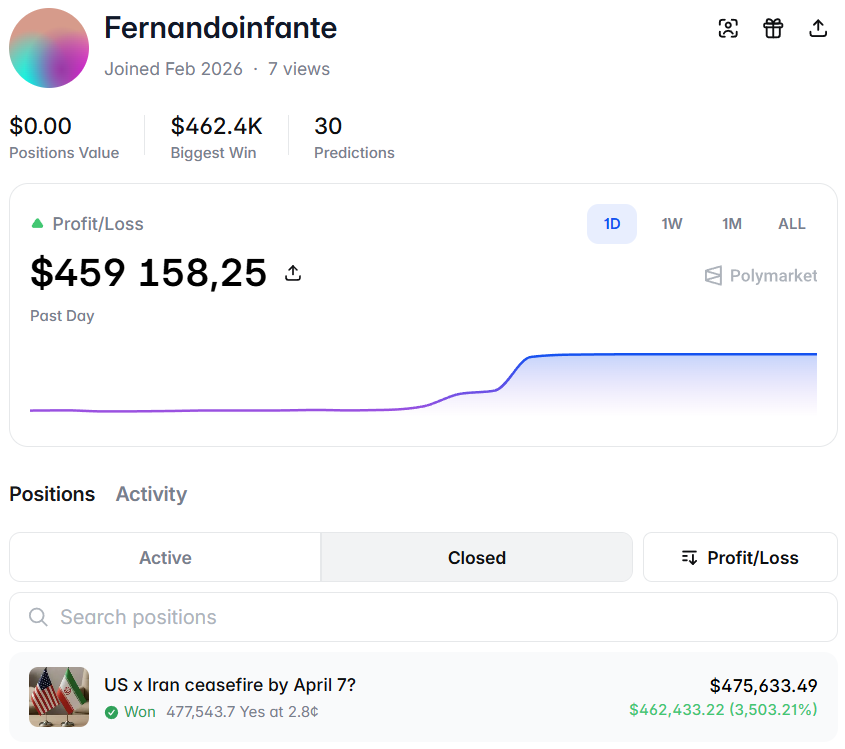This screenshot has width=845, height=749.
Task: Click the $475,633.49 position value
Action: click(763, 686)
